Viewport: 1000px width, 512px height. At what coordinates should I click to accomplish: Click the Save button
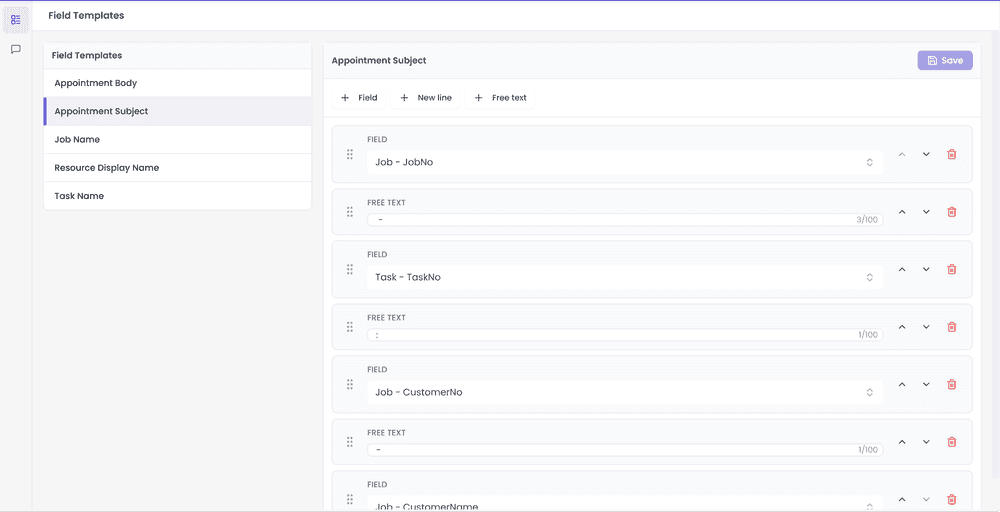pos(945,61)
